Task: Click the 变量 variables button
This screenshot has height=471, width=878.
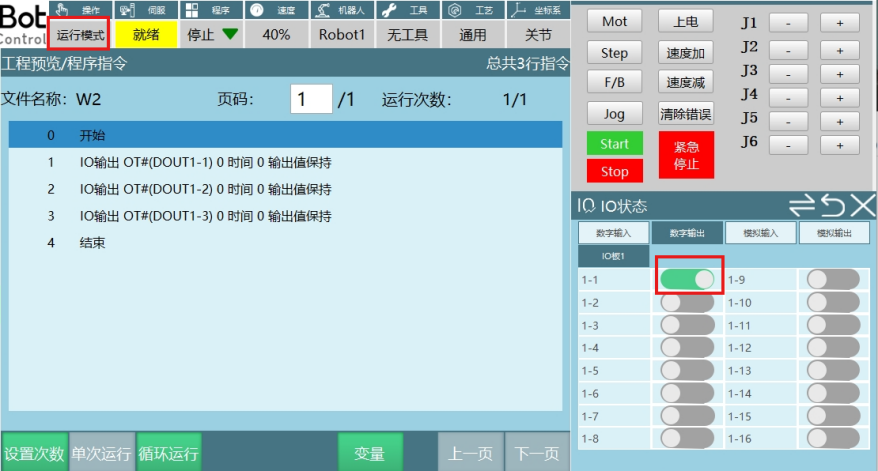Action: (370, 453)
